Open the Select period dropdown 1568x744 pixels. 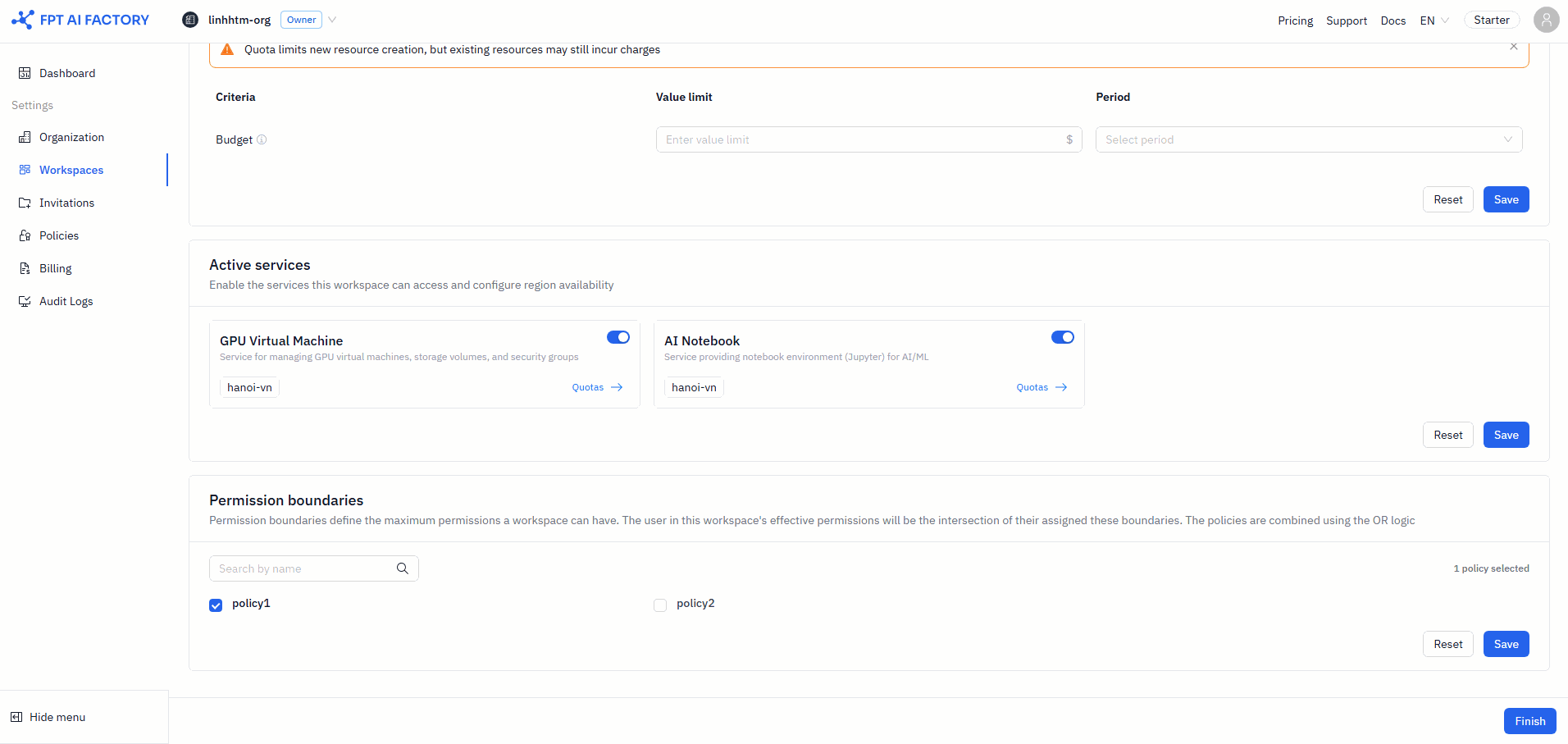1309,139
